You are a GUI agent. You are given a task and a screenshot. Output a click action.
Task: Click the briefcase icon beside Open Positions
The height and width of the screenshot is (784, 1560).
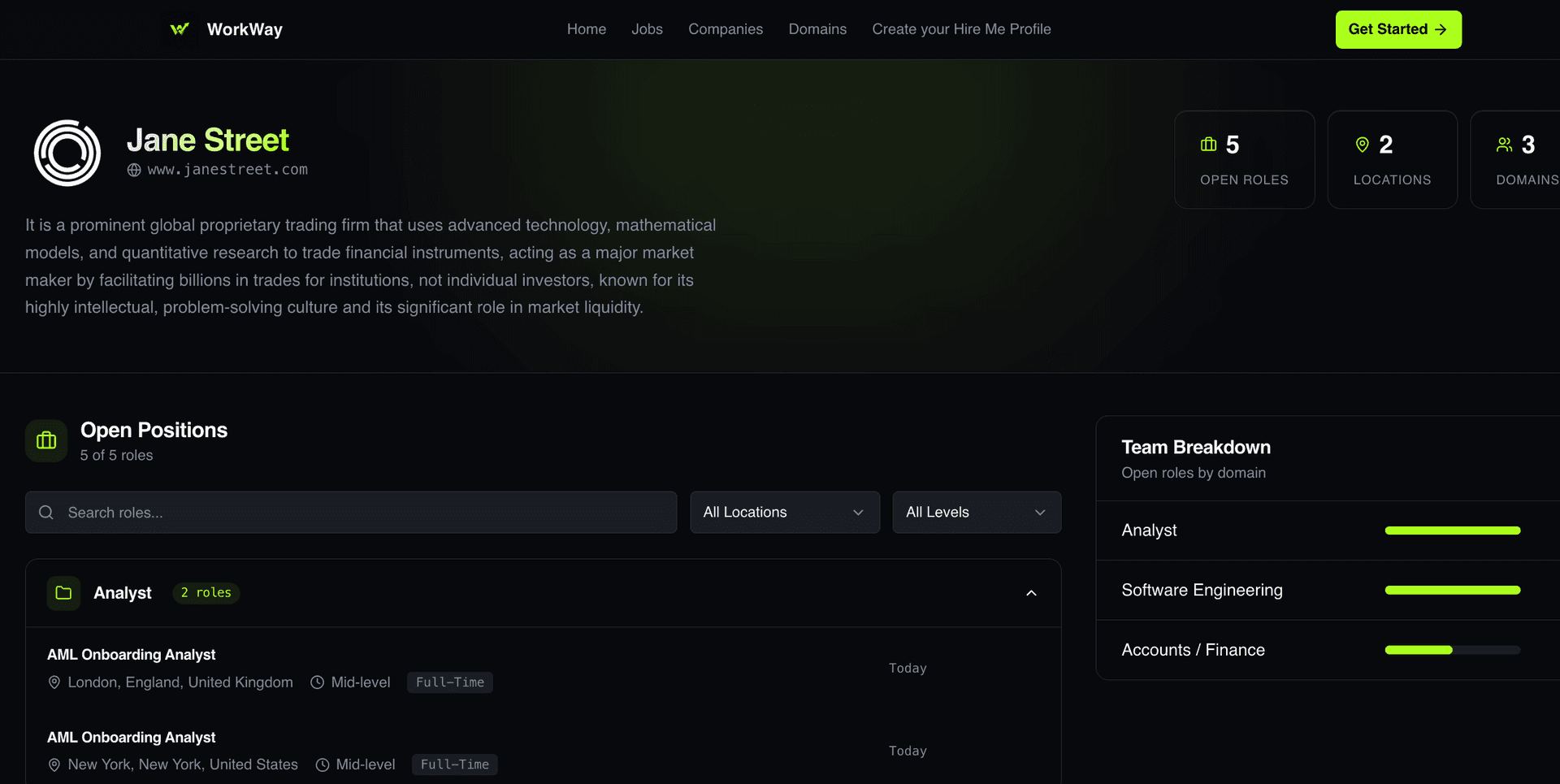45,440
